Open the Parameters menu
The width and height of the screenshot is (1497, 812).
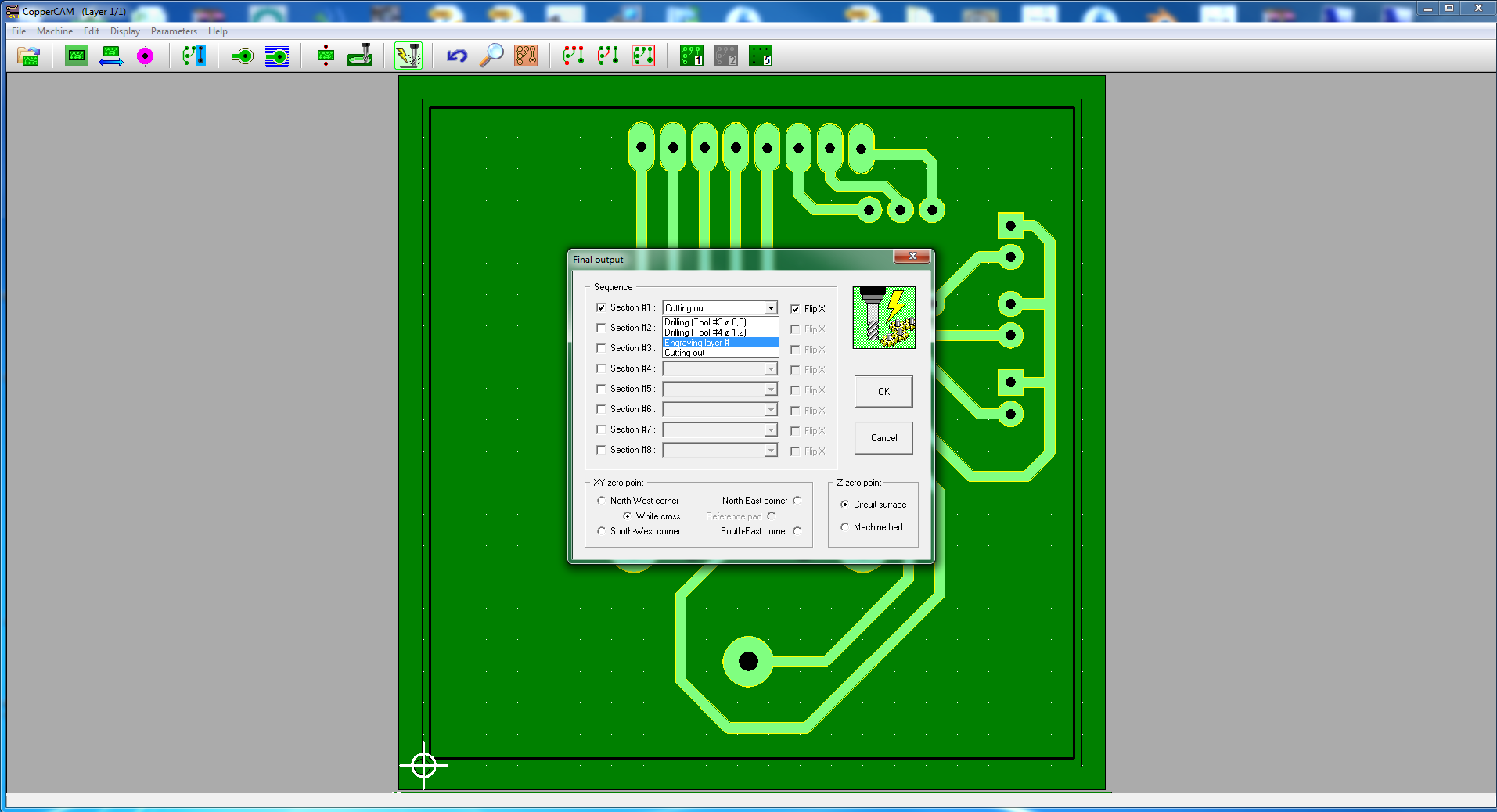click(x=174, y=31)
